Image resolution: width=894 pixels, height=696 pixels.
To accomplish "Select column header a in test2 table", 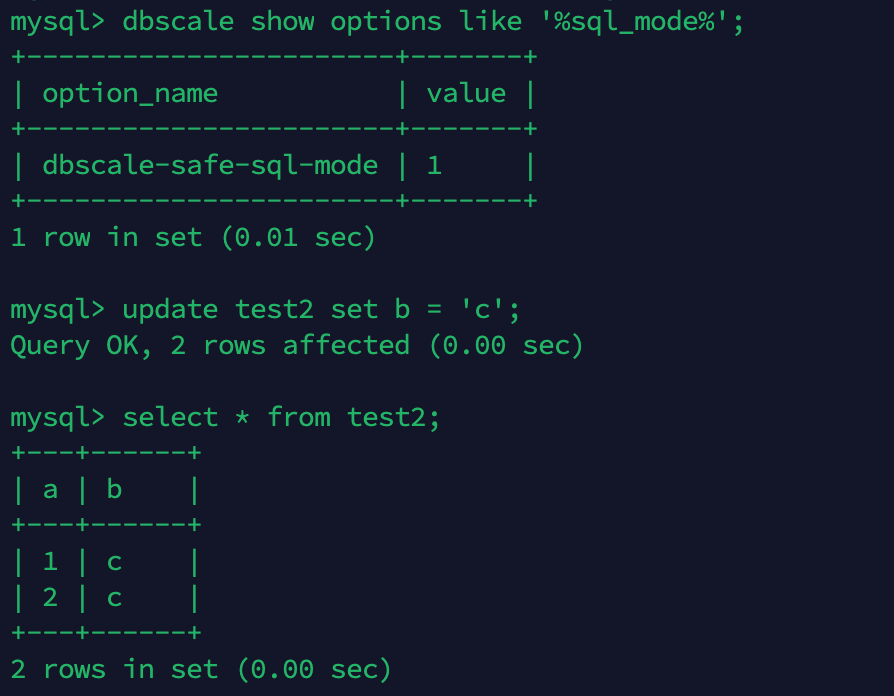I will 50,490.
